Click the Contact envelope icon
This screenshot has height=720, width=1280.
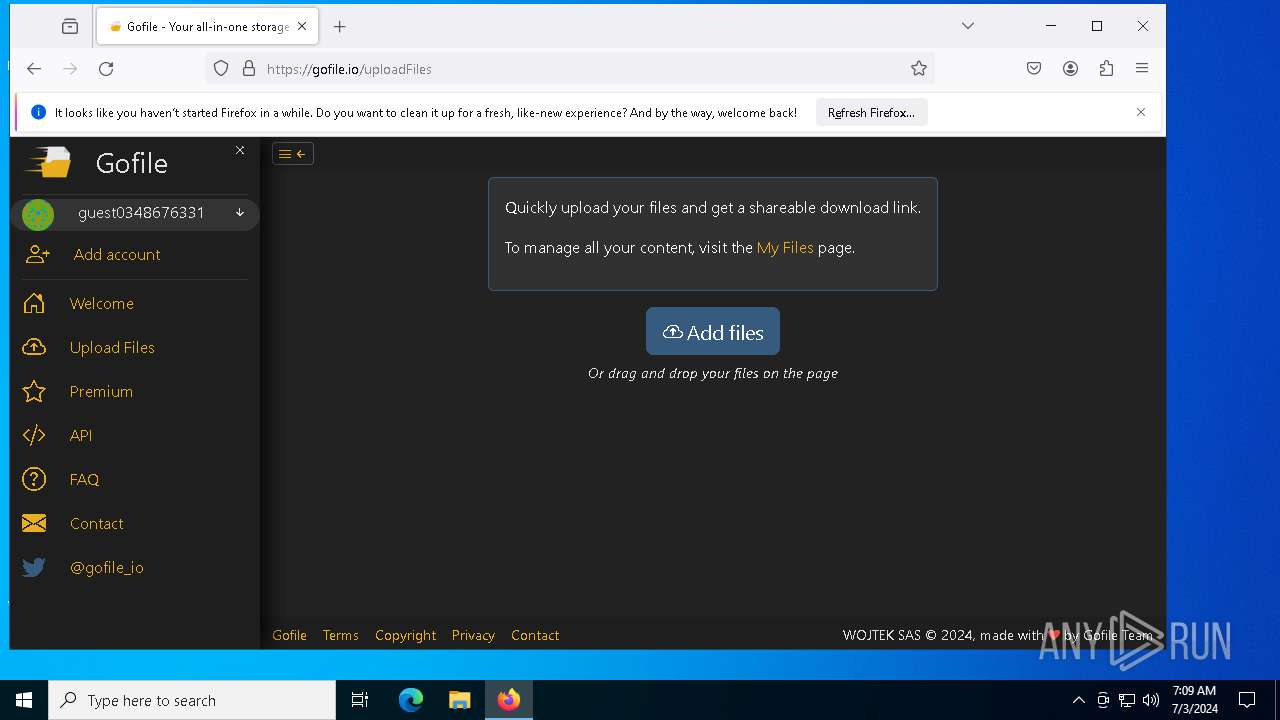coord(34,523)
